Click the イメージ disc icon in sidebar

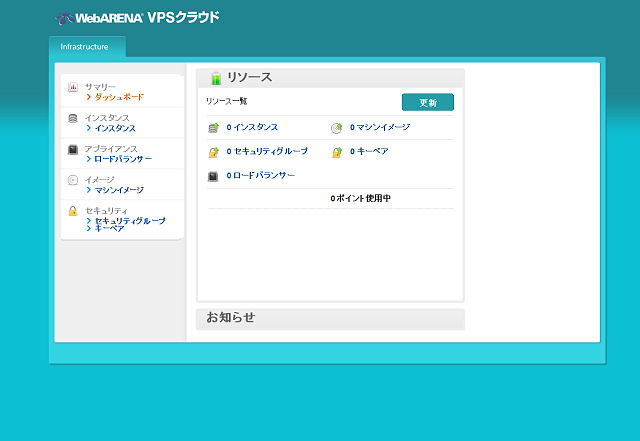pyautogui.click(x=73, y=180)
